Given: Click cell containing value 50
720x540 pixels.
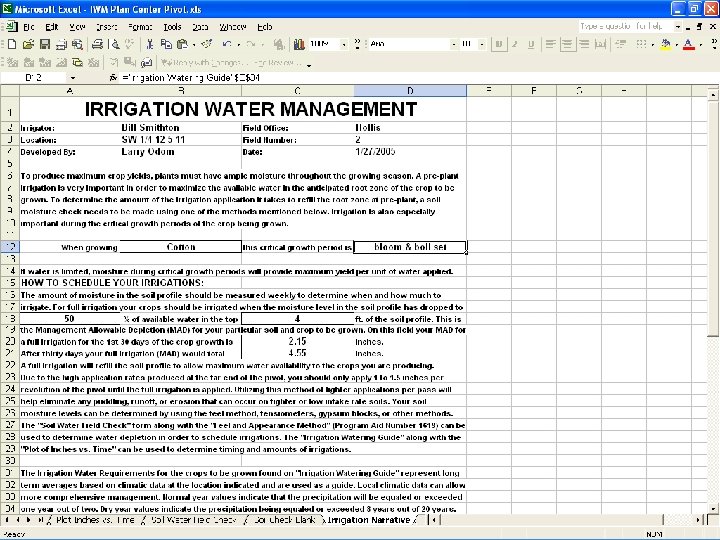Looking at the screenshot, I should click(x=70, y=319).
